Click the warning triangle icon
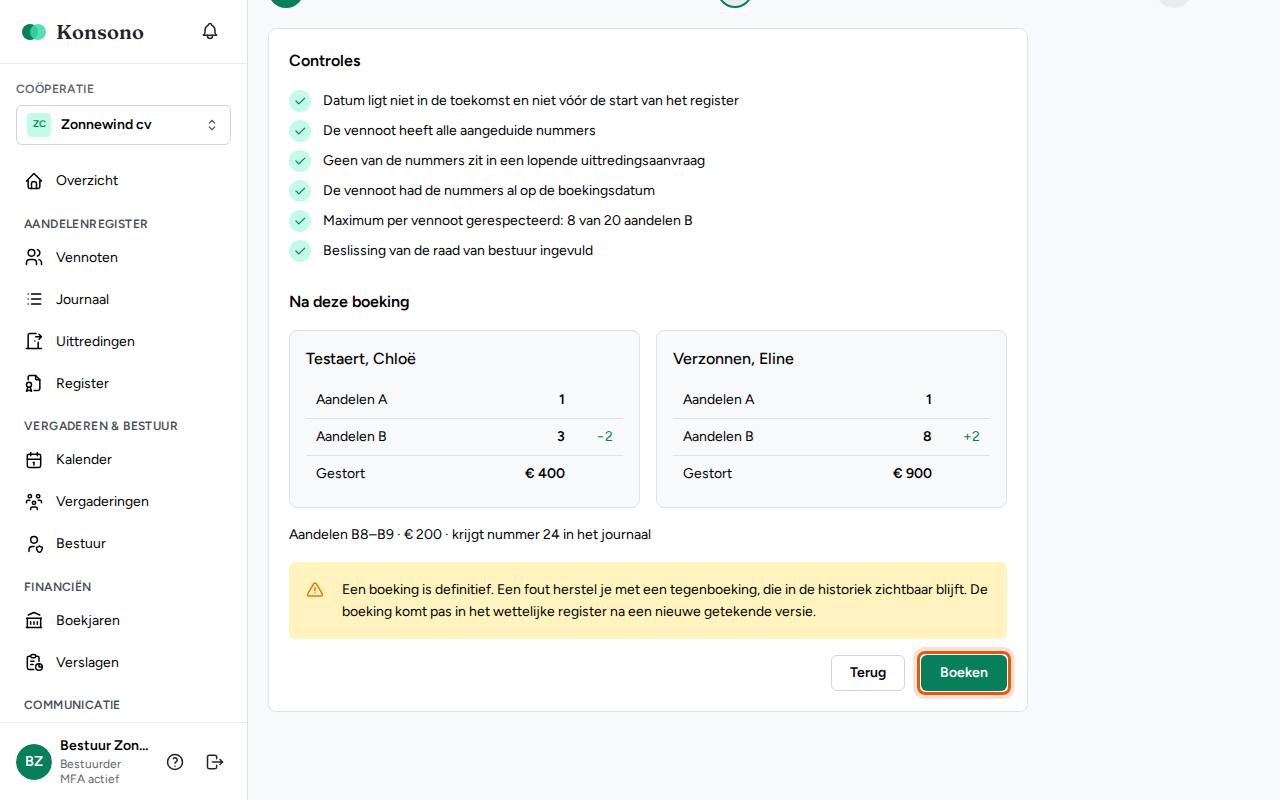Screen dimensions: 1280x800 point(315,590)
